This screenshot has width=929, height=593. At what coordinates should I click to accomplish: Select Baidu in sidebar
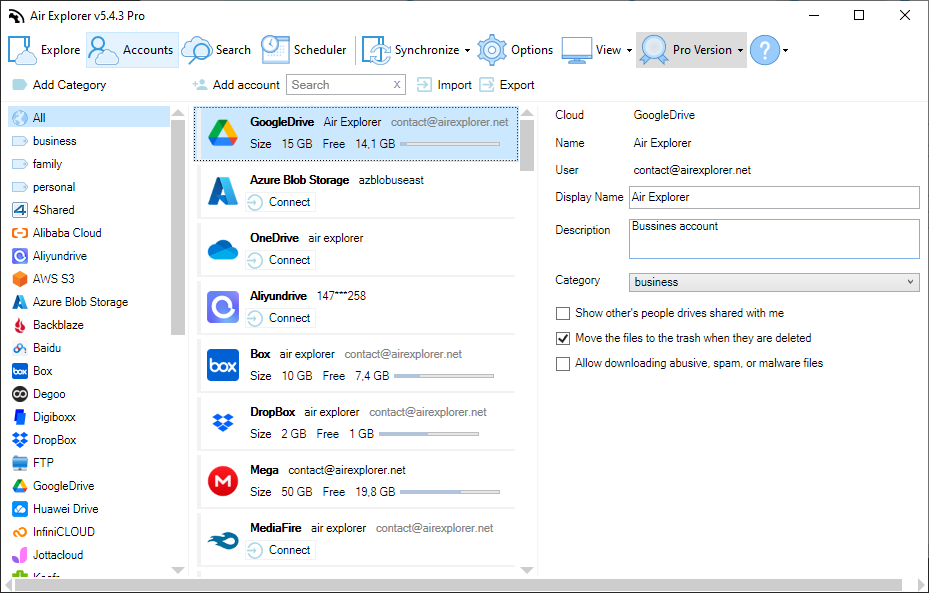(x=89, y=348)
